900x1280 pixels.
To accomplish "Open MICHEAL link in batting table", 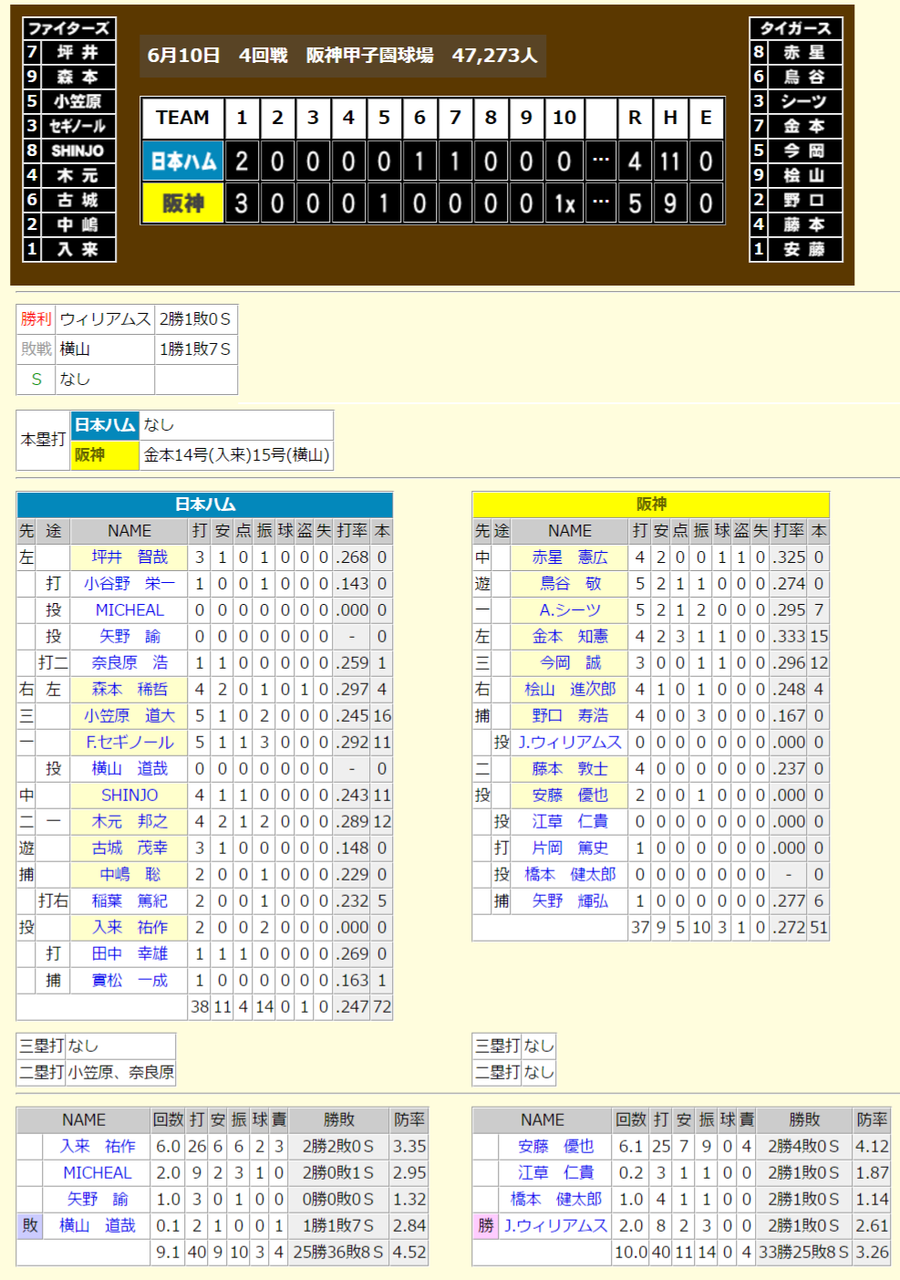I will [x=129, y=610].
